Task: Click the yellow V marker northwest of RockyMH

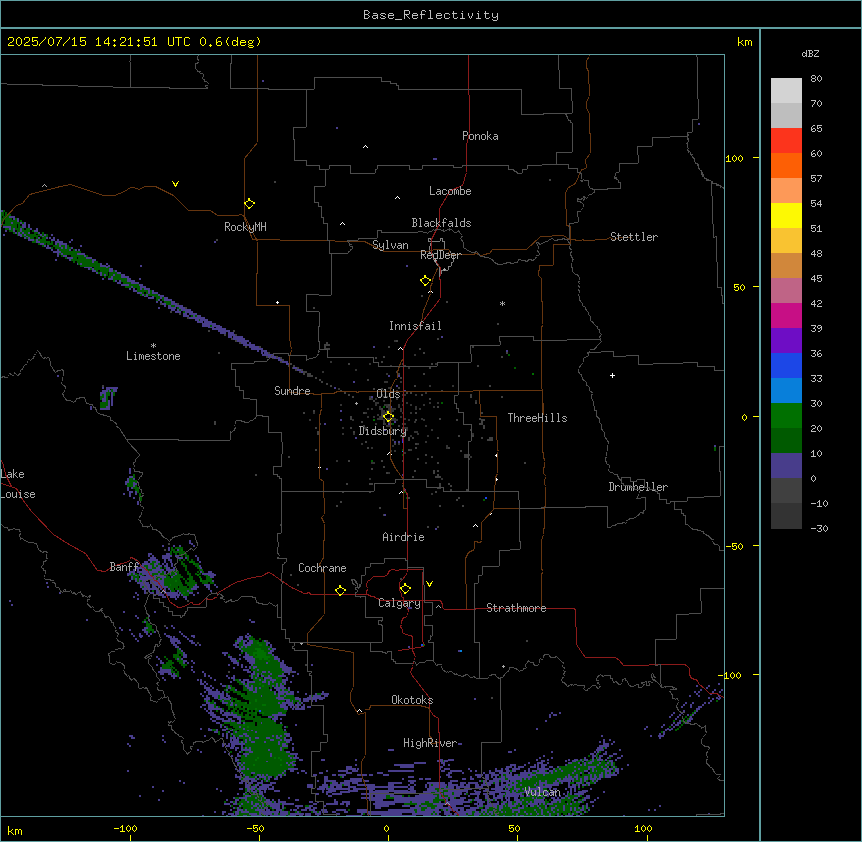Action: [x=175, y=184]
